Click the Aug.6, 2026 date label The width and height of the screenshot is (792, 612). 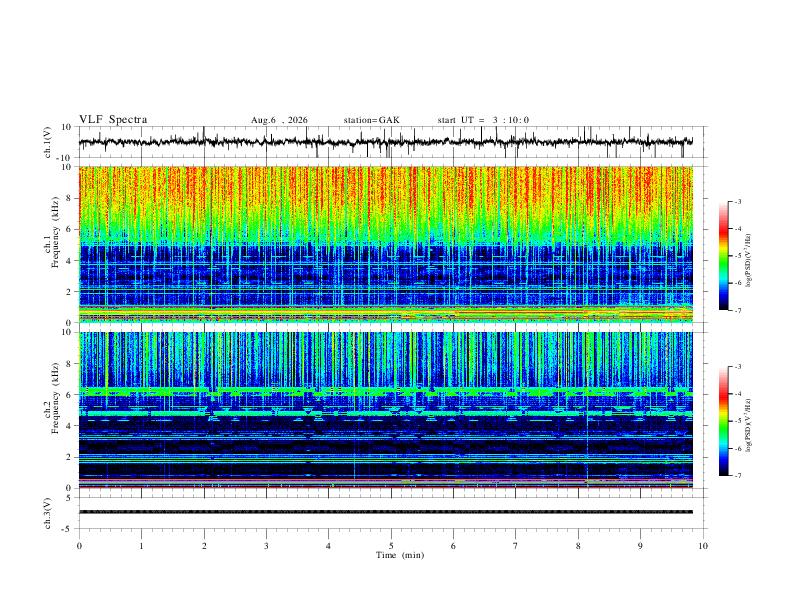(279, 120)
